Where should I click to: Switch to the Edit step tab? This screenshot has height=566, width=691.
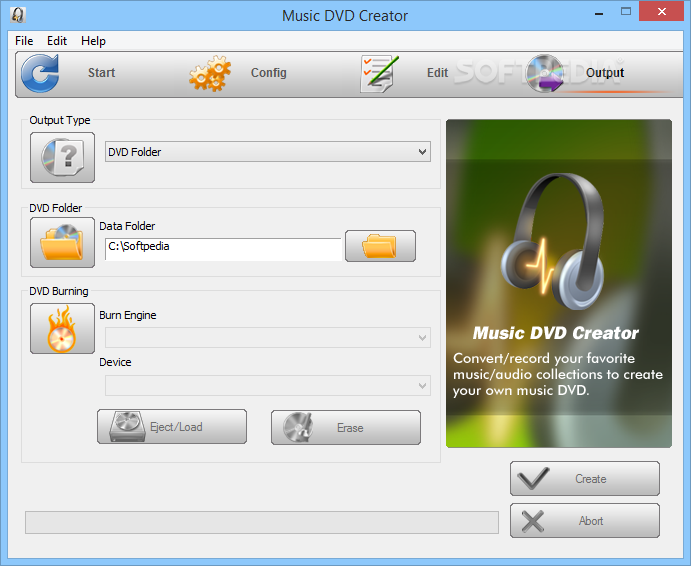click(x=437, y=73)
